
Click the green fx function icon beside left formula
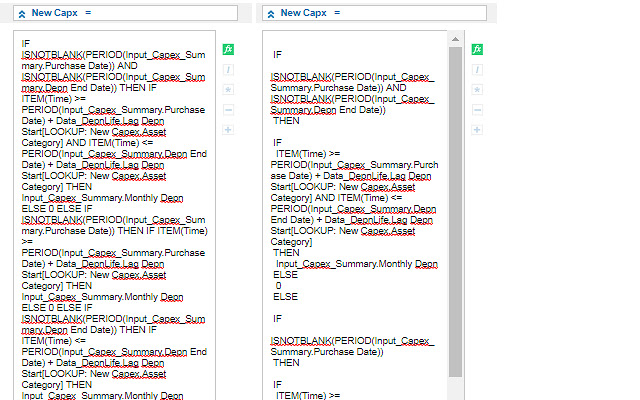(x=228, y=49)
